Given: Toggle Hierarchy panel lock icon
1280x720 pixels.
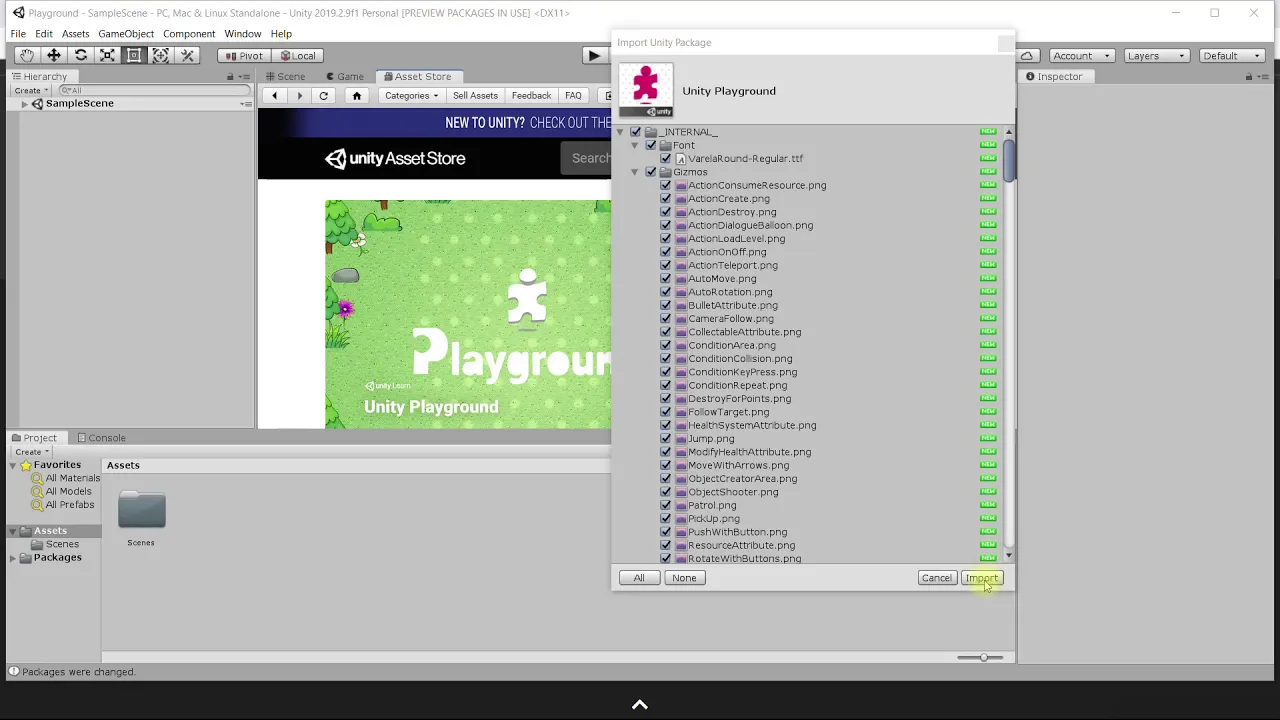Looking at the screenshot, I should pyautogui.click(x=230, y=77).
